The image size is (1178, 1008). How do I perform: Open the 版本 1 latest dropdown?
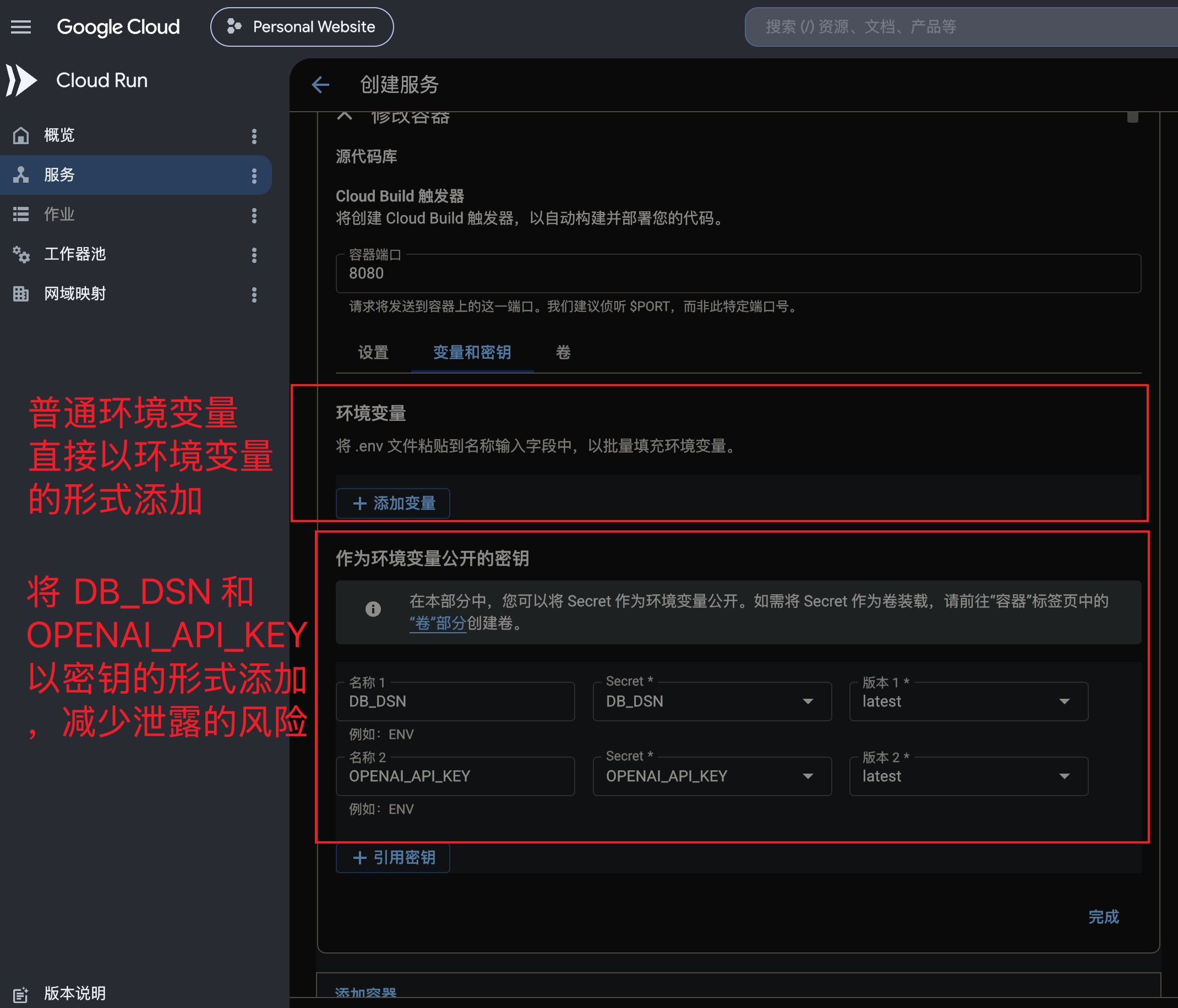click(968, 702)
